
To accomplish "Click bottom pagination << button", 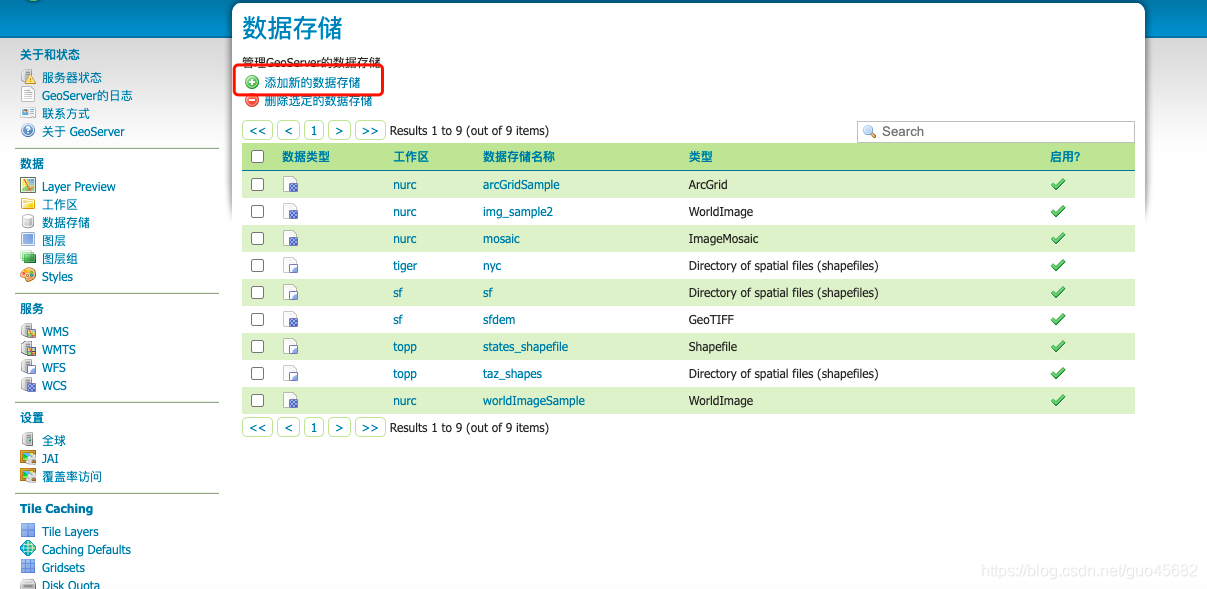I will click(x=258, y=427).
